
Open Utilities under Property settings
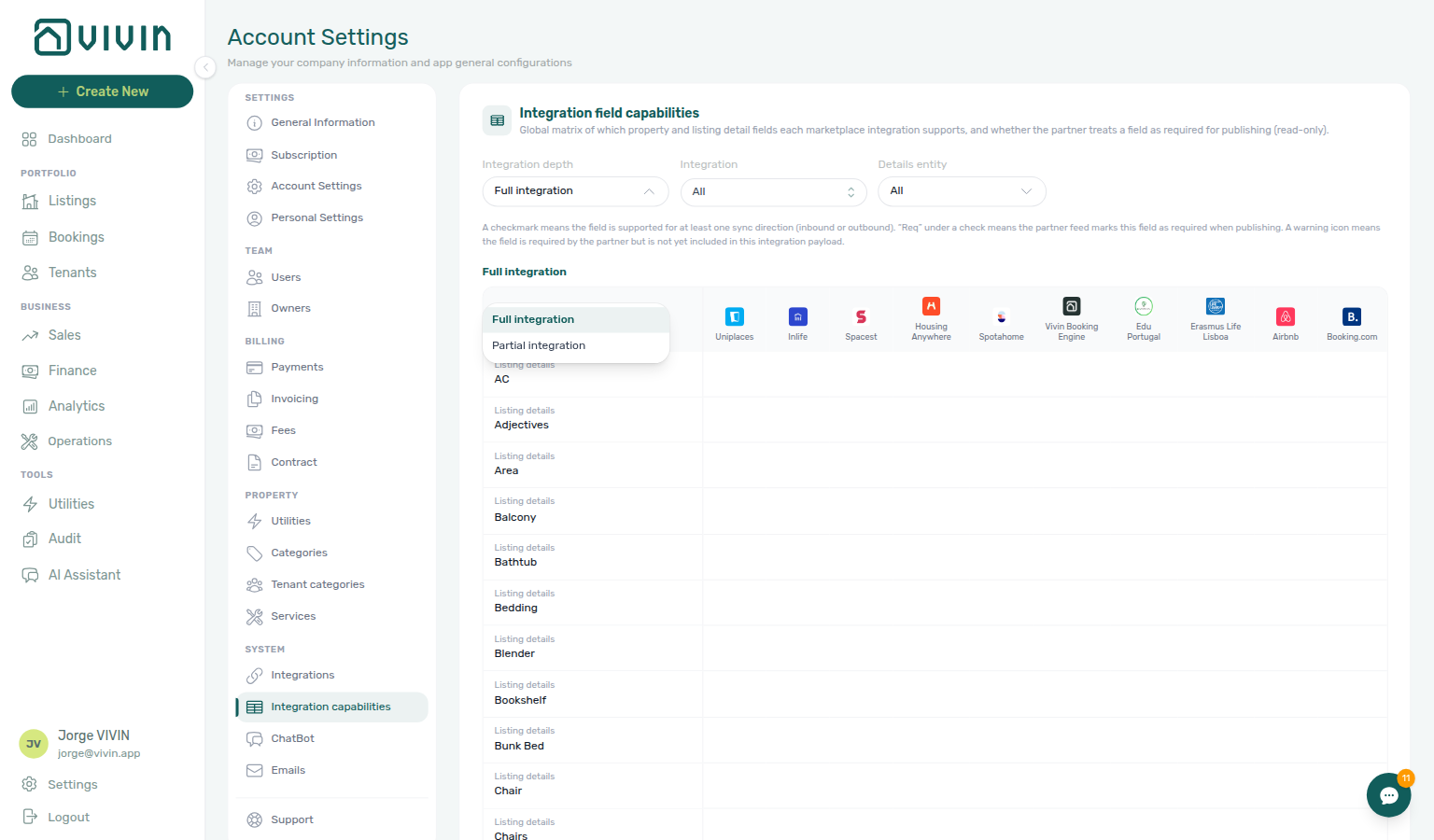pos(290,522)
